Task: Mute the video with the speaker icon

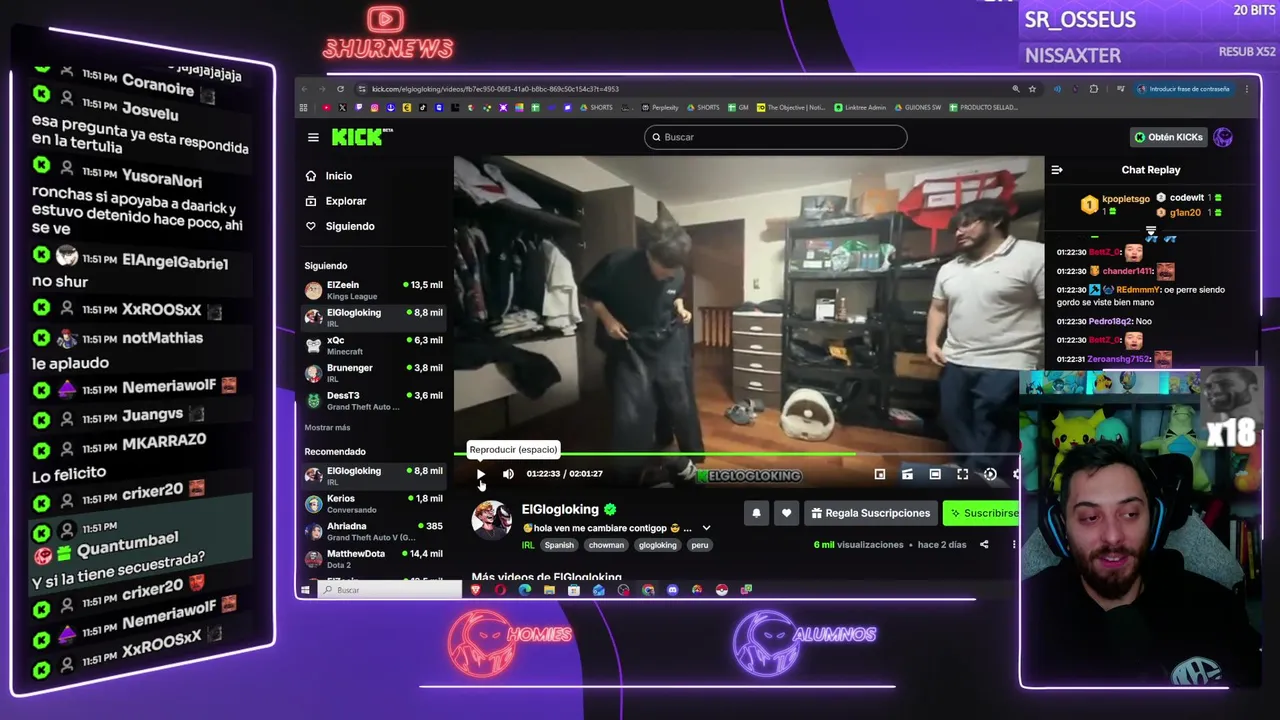Action: 508,474
